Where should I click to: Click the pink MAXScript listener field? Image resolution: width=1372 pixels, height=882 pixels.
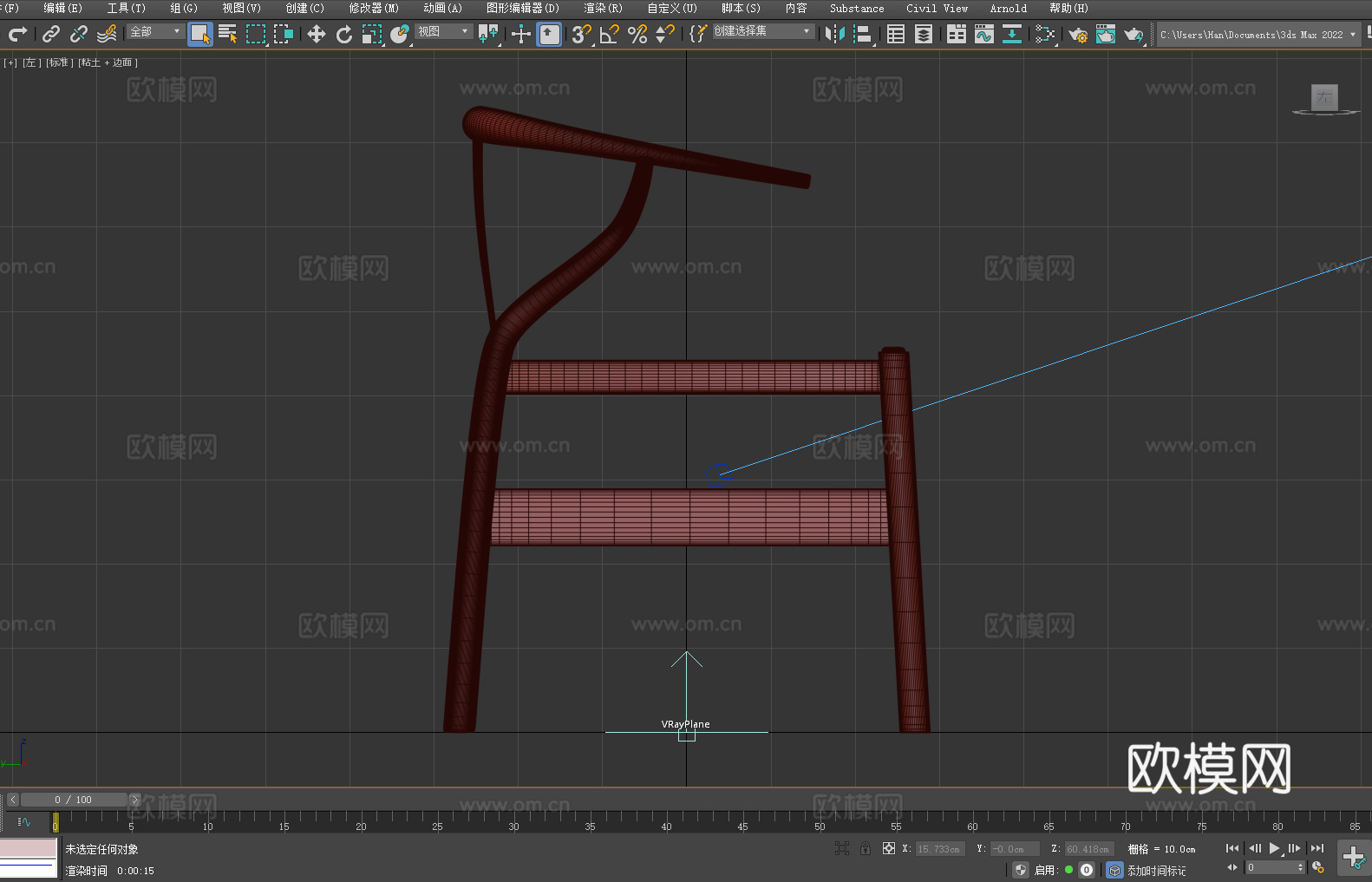tap(29, 848)
